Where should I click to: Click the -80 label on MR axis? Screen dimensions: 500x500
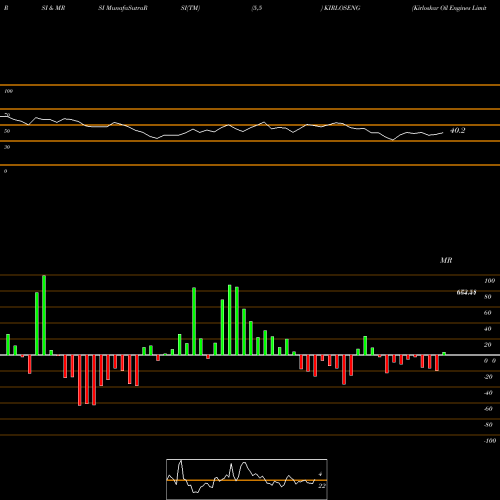[488, 425]
